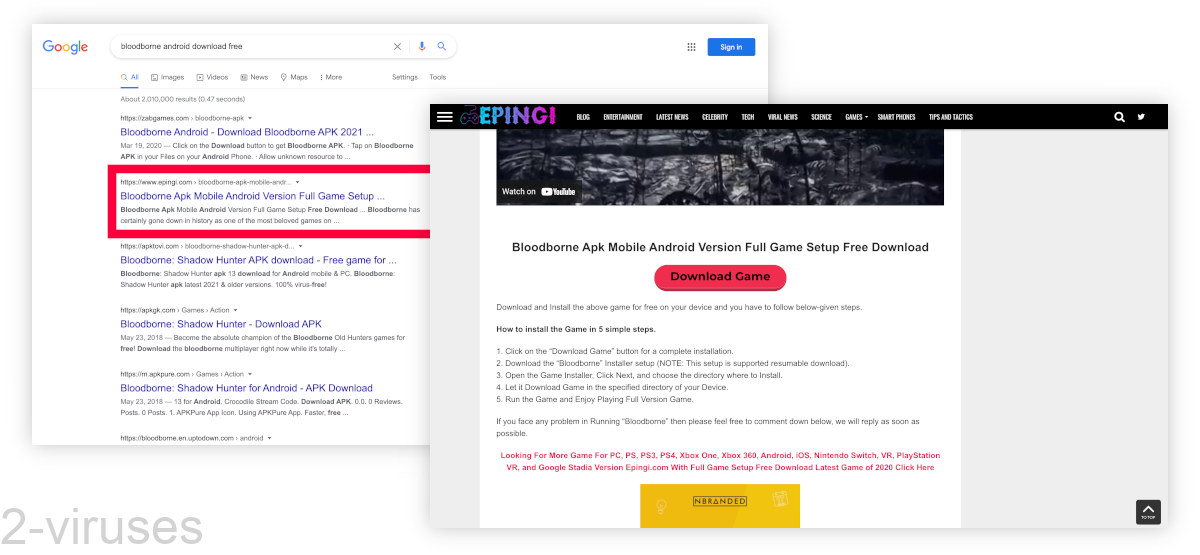The width and height of the screenshot is (1200, 555).
Task: Click the yellow NBRANDED ad banner
Action: [x=720, y=506]
